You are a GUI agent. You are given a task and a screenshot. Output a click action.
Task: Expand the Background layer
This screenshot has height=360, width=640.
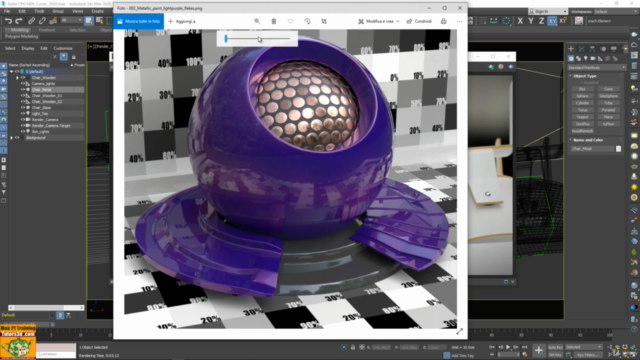pyautogui.click(x=11, y=138)
